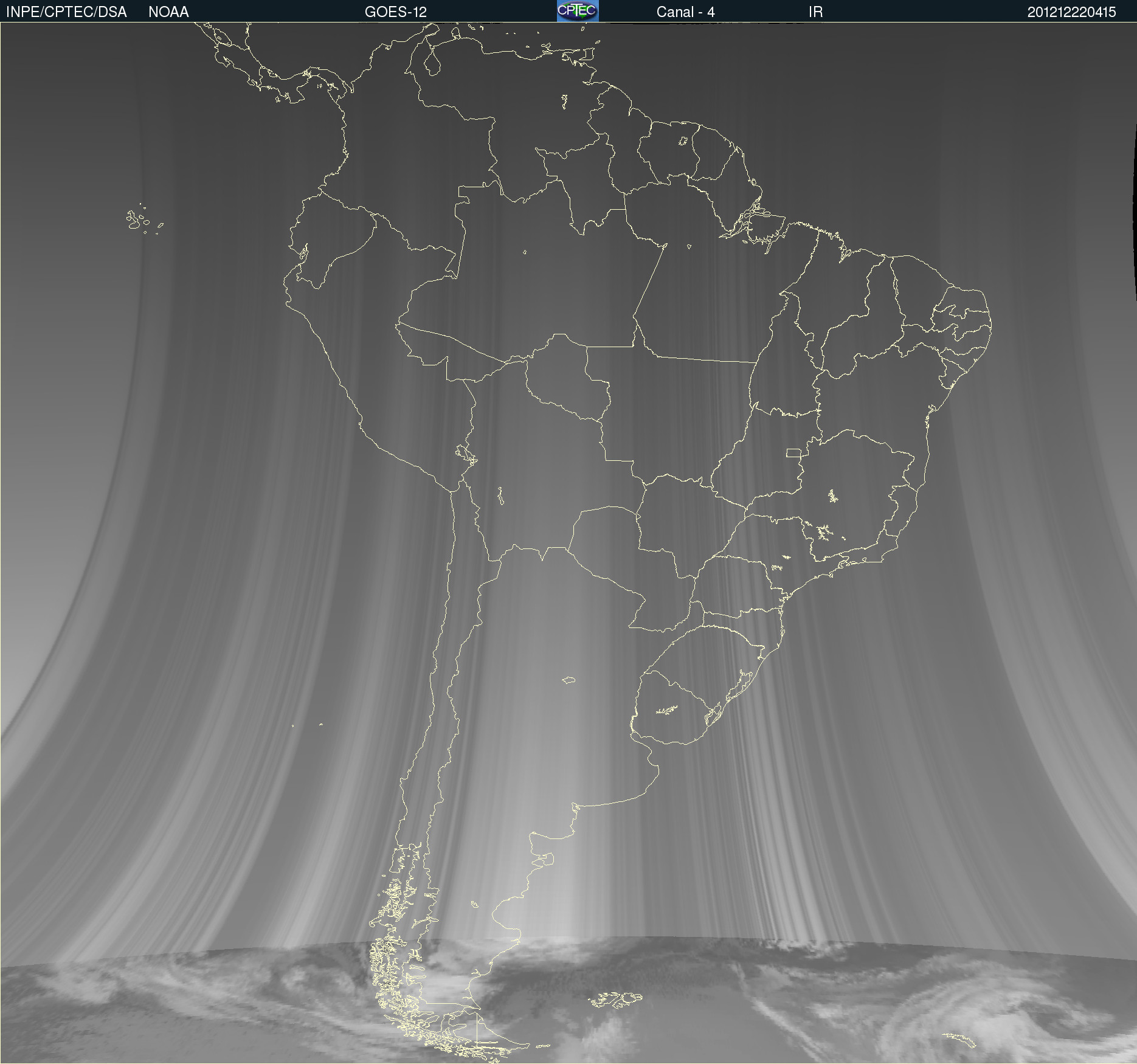Click the CPTEC logo in the header
This screenshot has height=1064, width=1137.
578,11
